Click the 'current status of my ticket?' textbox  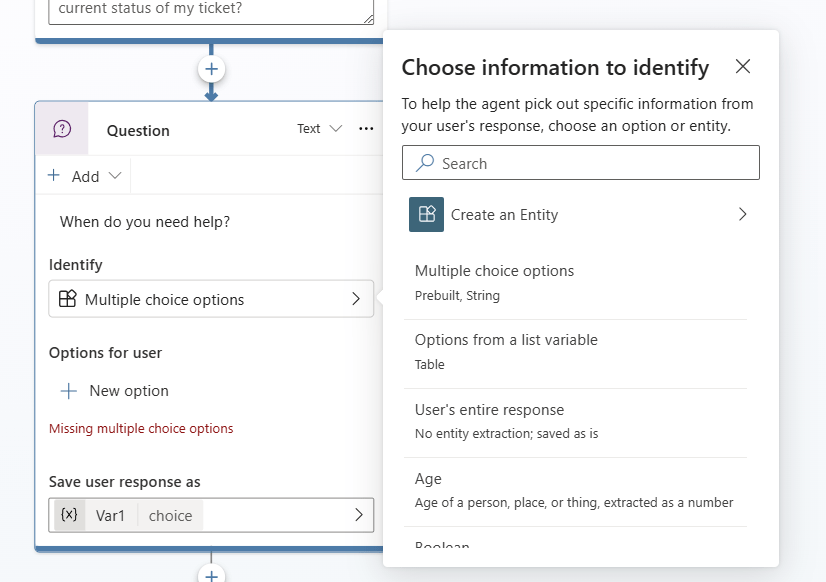click(x=211, y=12)
